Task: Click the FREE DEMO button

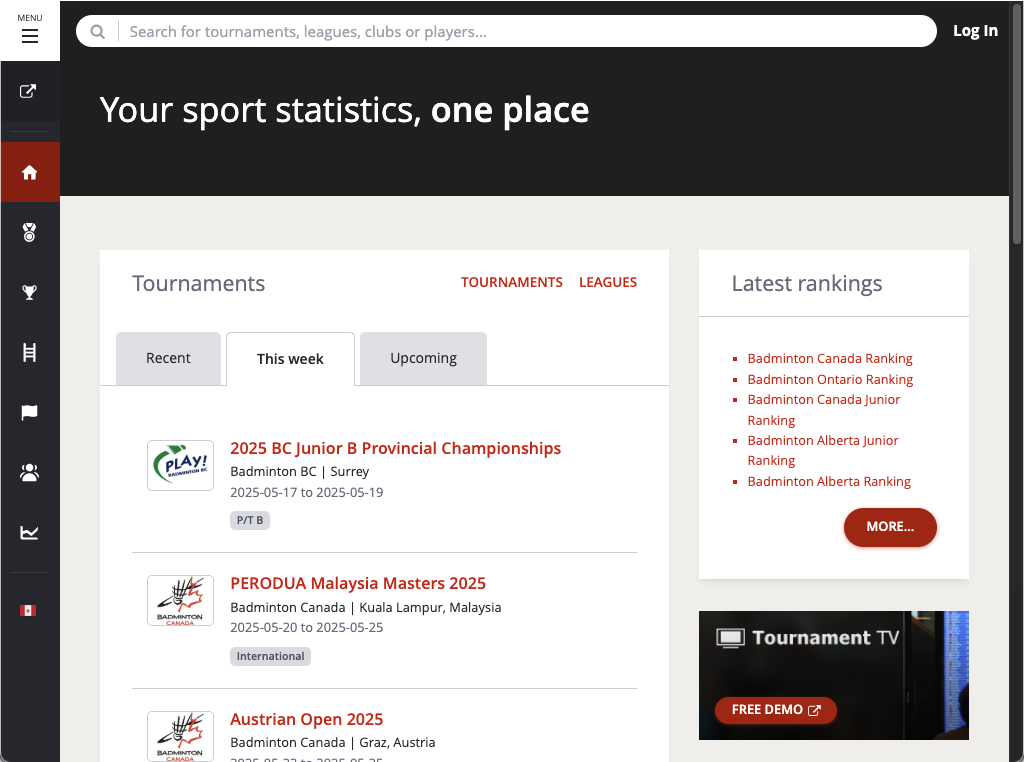Action: (x=776, y=710)
